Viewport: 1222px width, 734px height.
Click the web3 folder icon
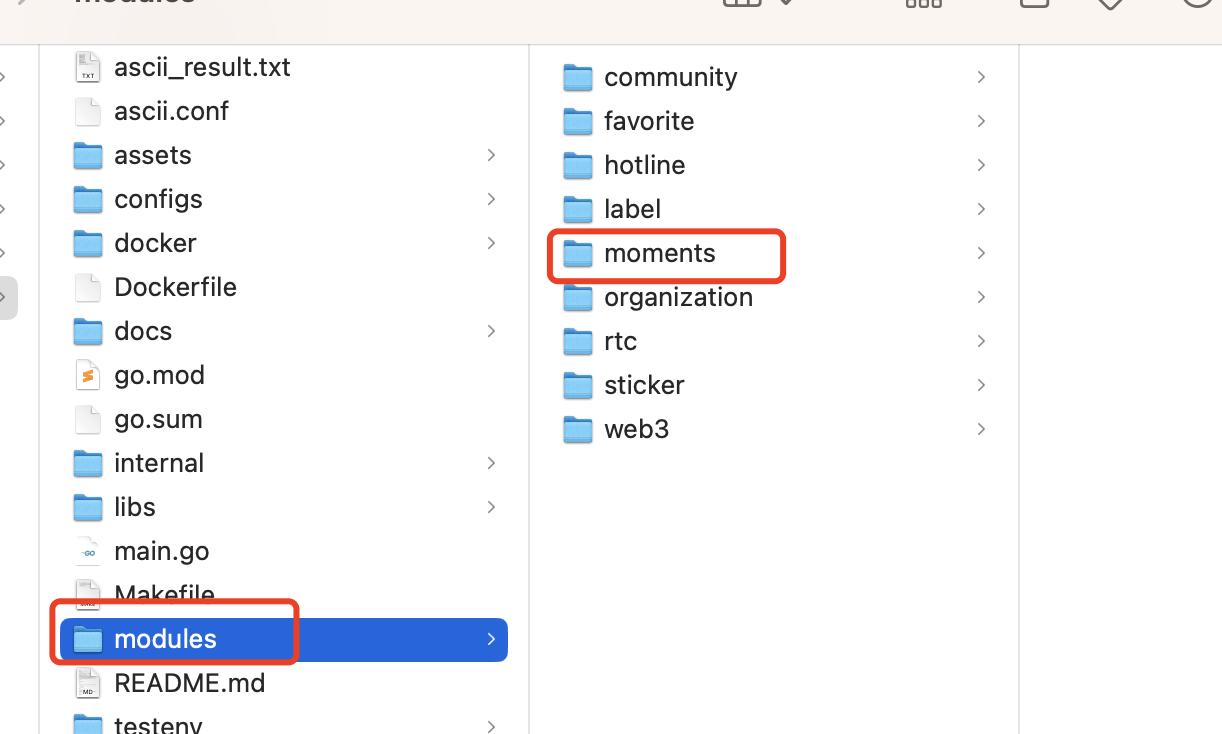click(578, 429)
